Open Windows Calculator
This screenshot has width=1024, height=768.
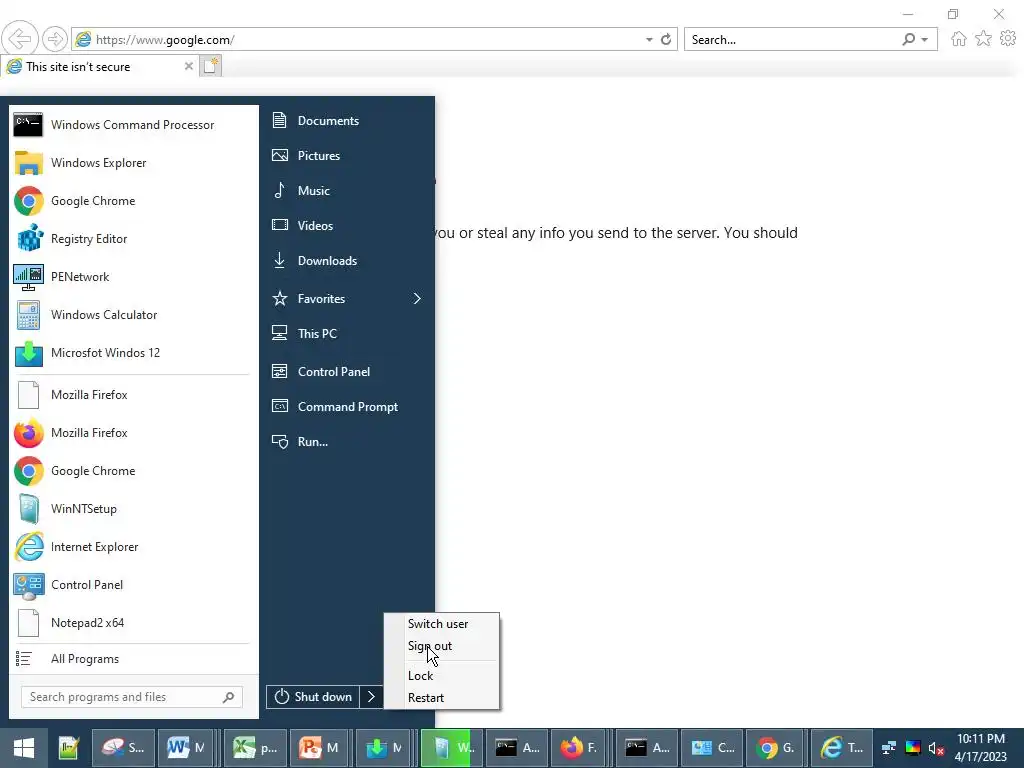tap(134, 314)
